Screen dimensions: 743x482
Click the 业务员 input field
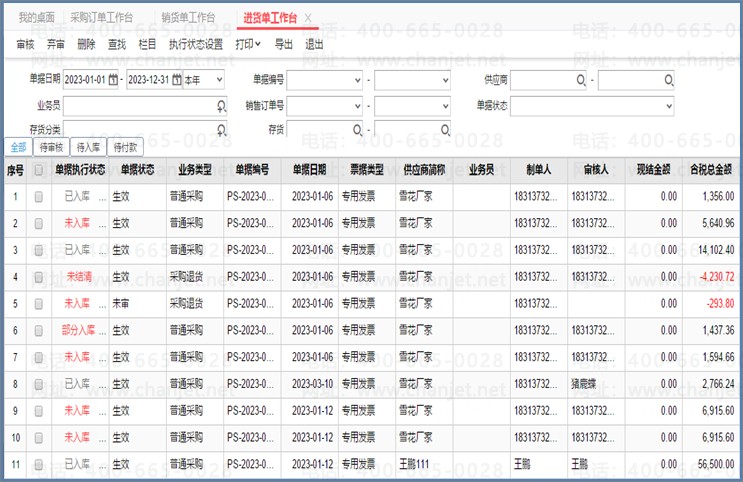(145, 106)
